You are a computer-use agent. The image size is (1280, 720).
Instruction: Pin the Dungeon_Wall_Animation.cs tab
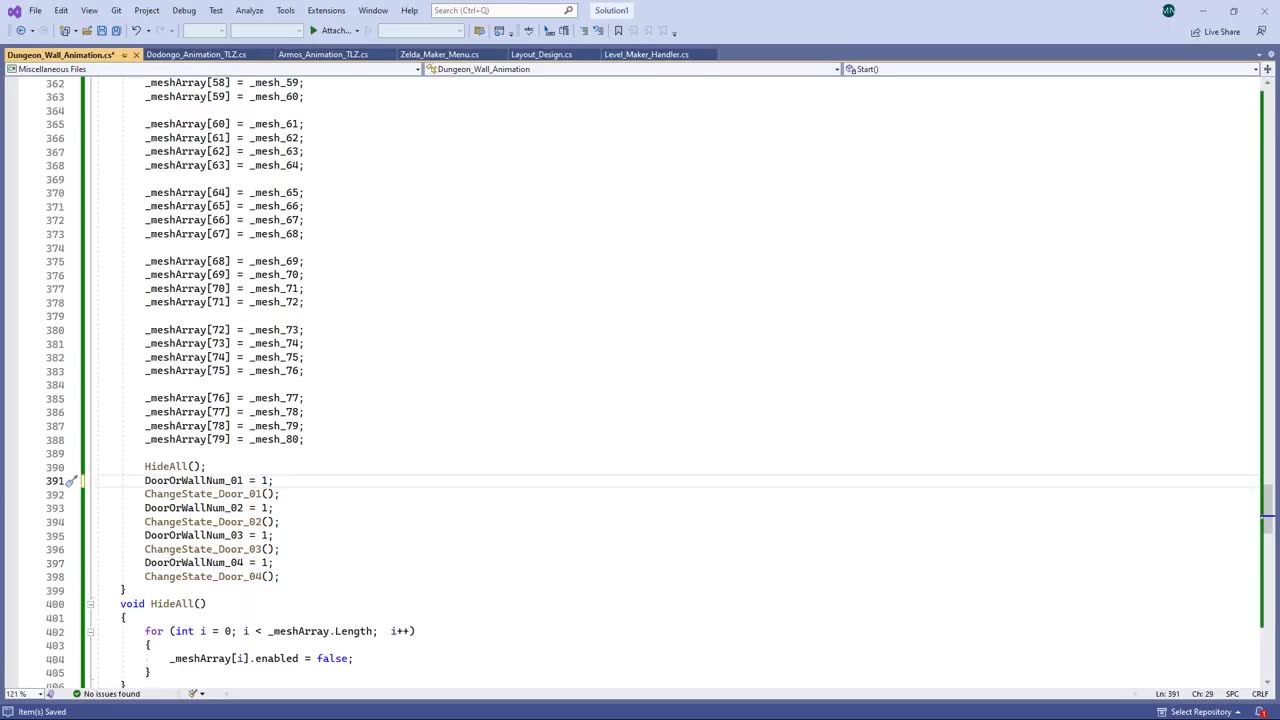coord(124,55)
